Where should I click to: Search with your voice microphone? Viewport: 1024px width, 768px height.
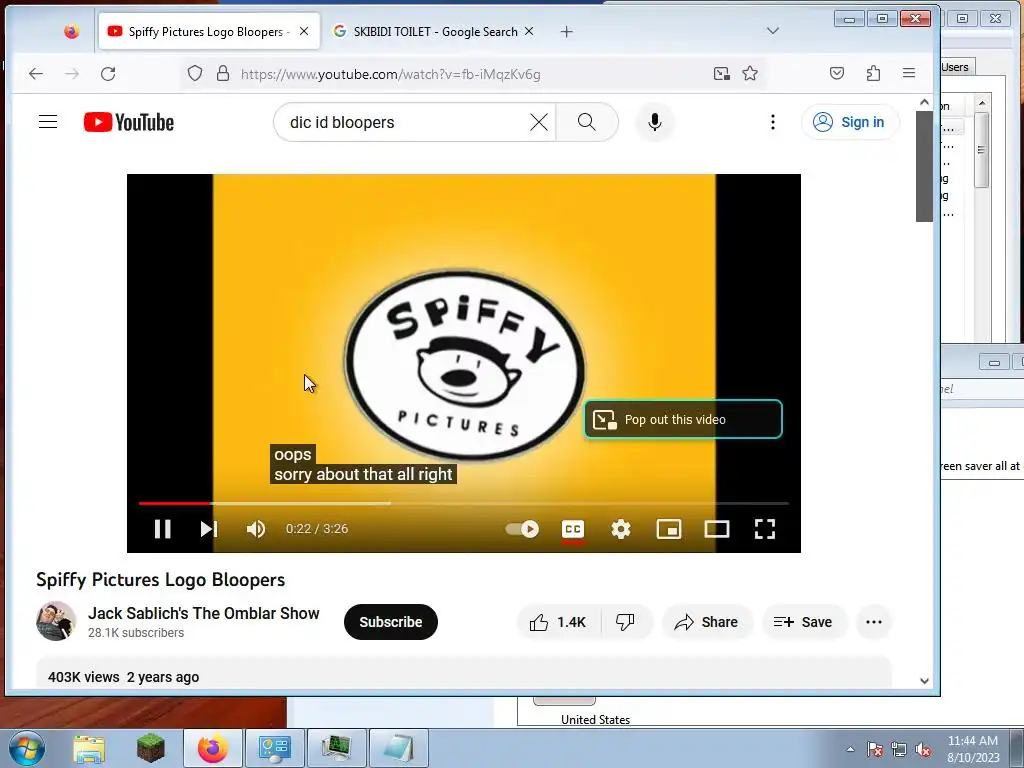[x=654, y=122]
